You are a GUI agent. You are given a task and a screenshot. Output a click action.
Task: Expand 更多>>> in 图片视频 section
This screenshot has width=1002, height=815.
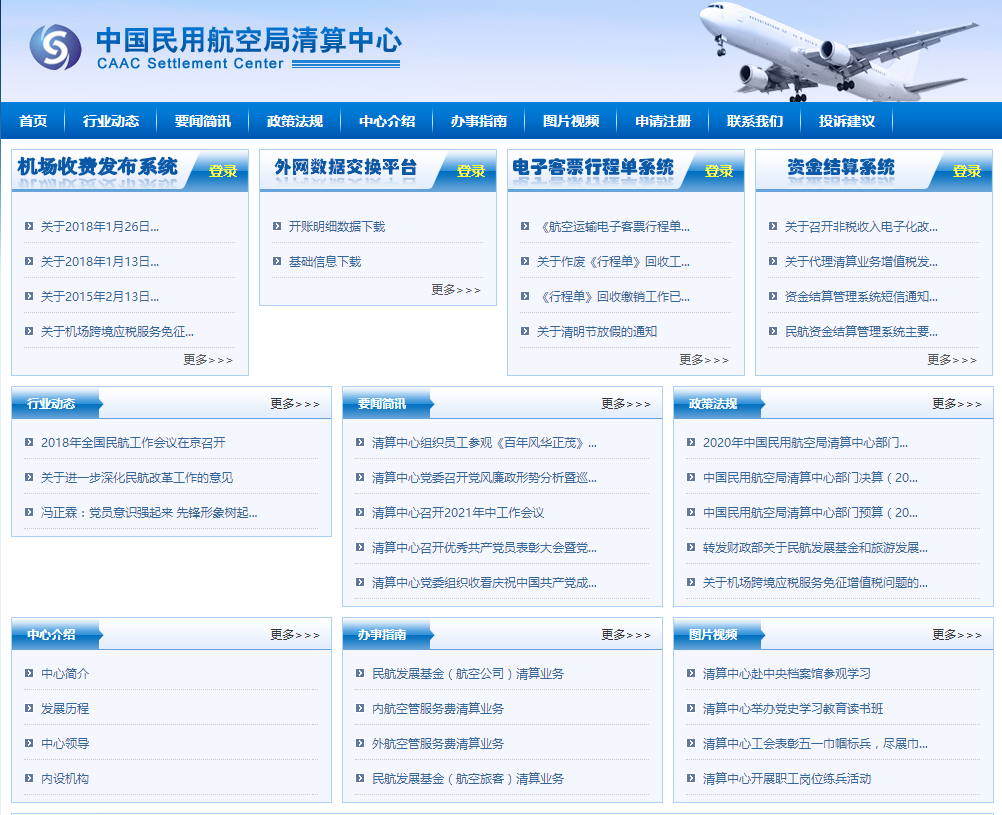pyautogui.click(x=957, y=635)
